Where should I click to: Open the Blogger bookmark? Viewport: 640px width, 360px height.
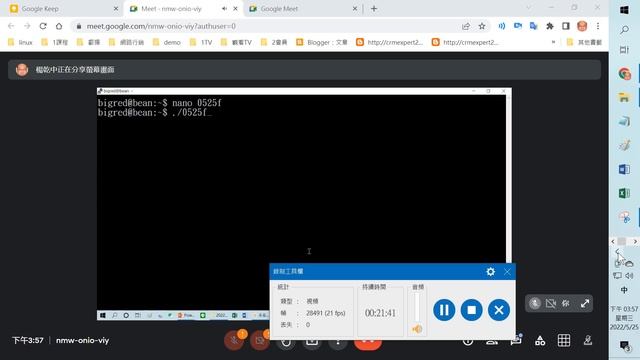point(322,42)
